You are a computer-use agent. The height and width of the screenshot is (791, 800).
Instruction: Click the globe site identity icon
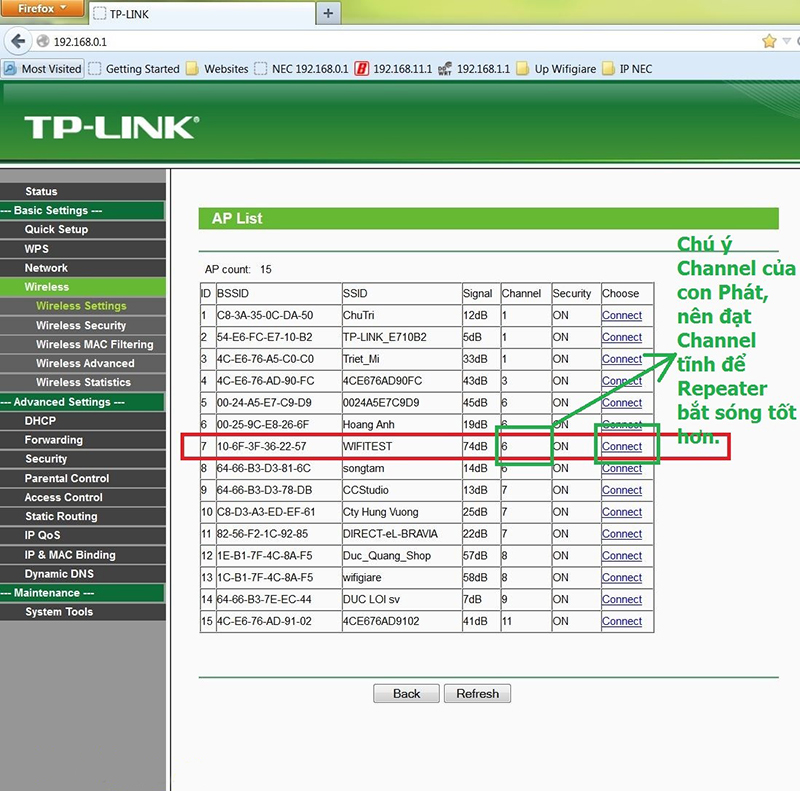point(43,41)
